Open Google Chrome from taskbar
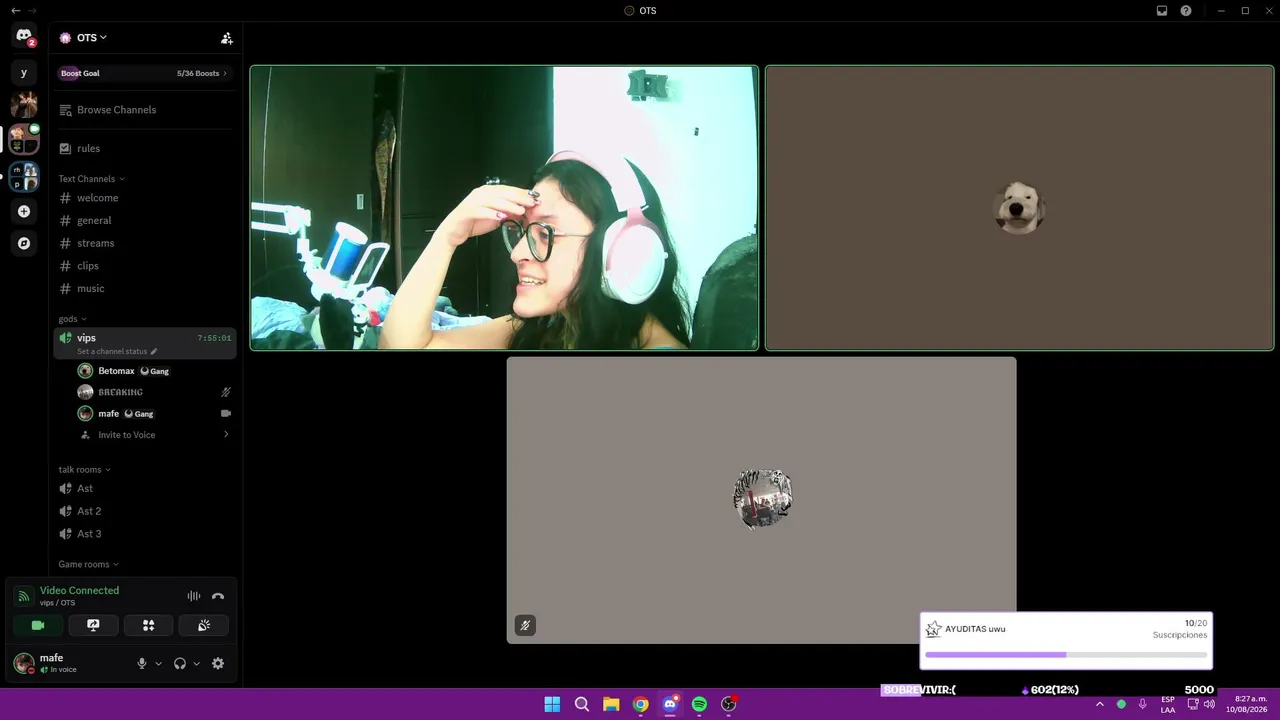Image resolution: width=1280 pixels, height=720 pixels. click(641, 704)
